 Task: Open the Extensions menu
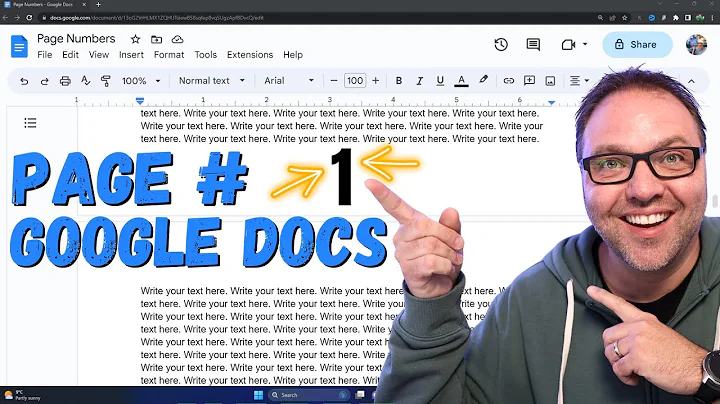tap(250, 55)
